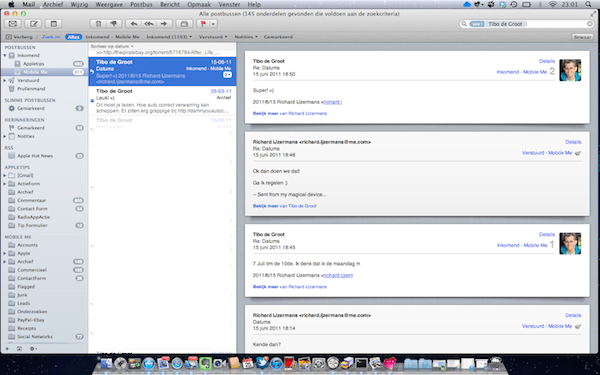Viewport: 600px width, 375px height.
Task: Open Terminal from the Dock
Action: point(361,363)
